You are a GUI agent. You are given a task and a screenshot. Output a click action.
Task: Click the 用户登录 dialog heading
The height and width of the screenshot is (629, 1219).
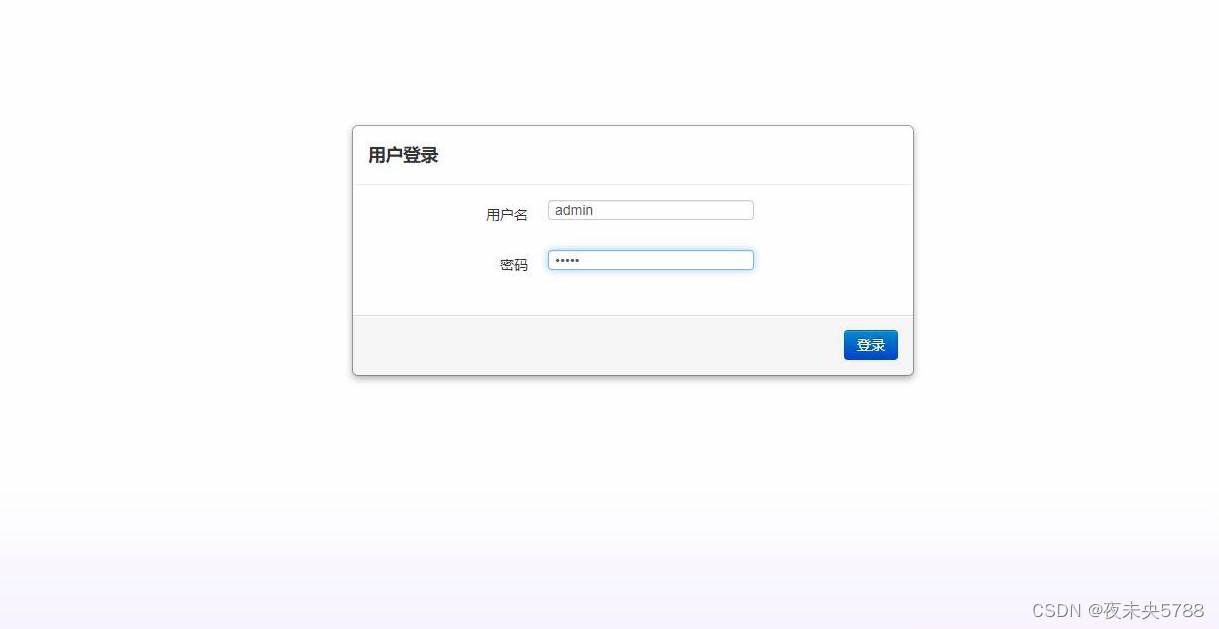(x=403, y=155)
